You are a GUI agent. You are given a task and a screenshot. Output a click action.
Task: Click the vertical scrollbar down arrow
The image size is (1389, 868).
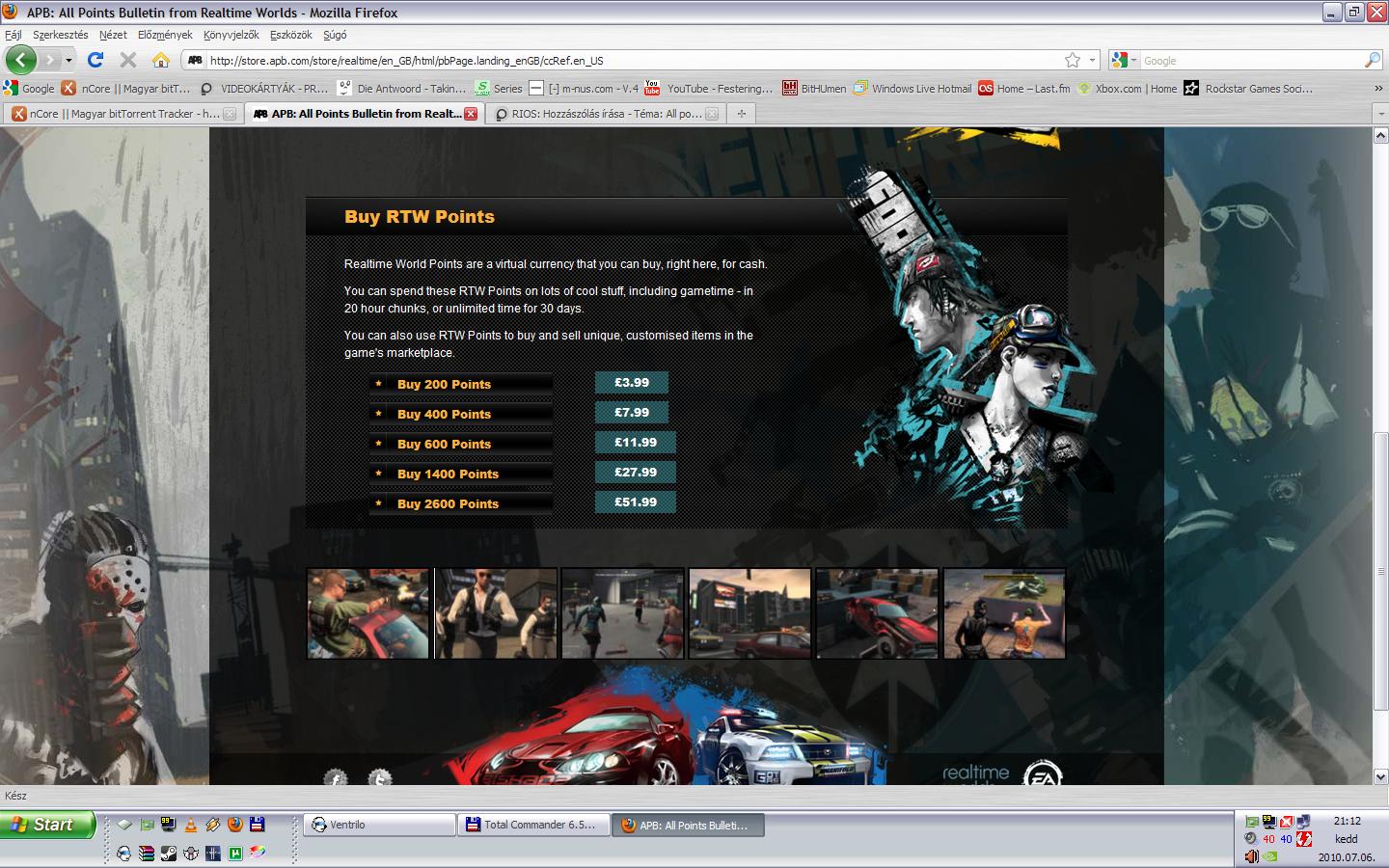1380,775
